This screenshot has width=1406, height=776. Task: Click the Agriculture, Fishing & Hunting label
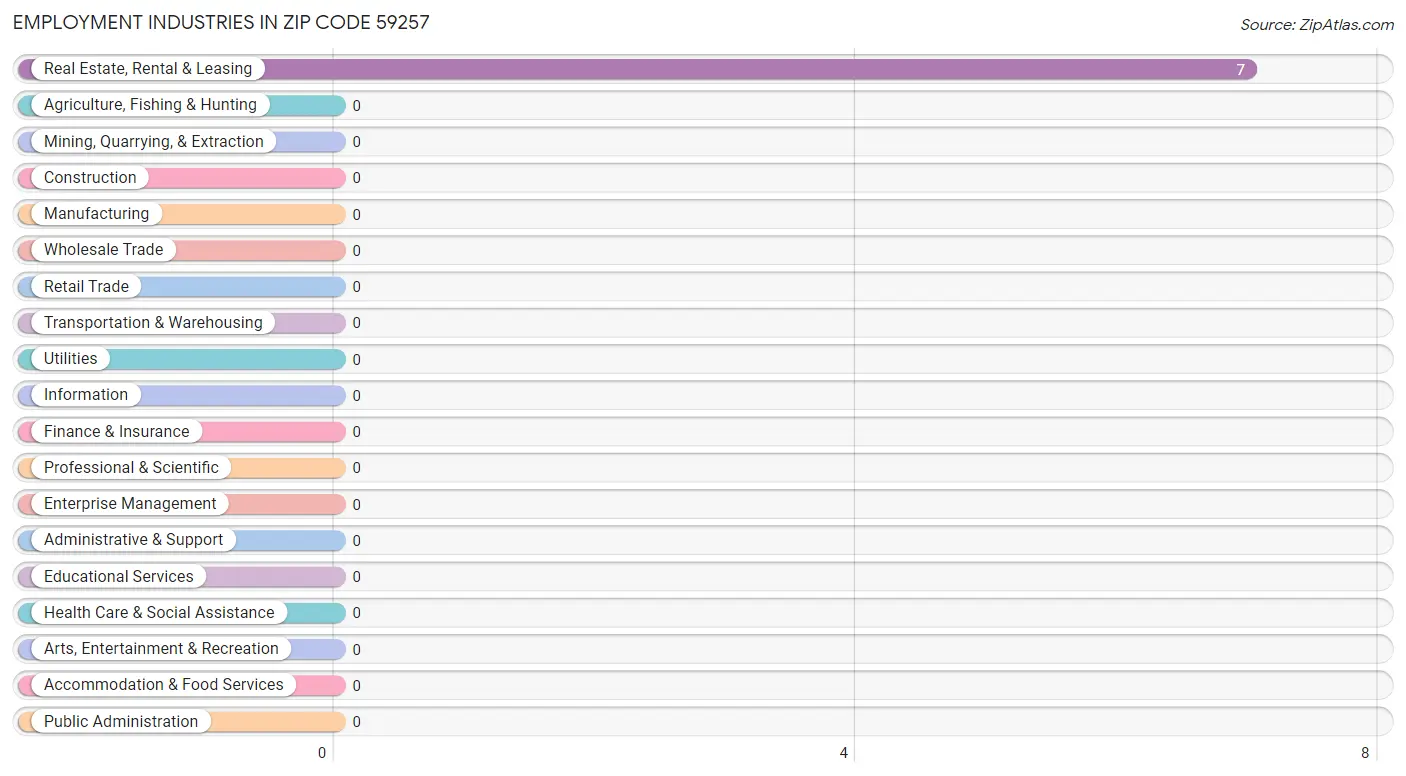[150, 105]
